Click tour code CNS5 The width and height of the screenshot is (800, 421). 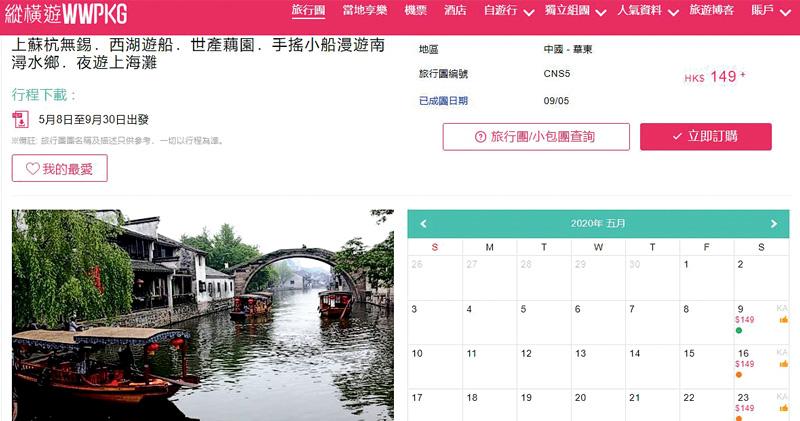(557, 74)
